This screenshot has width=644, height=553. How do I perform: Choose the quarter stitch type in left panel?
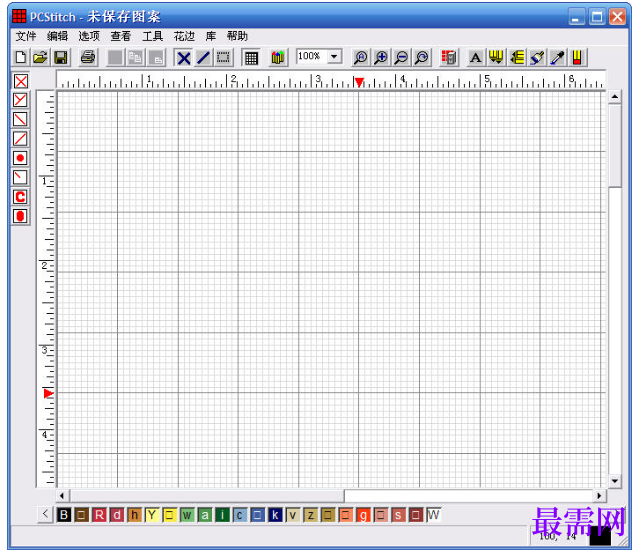(x=21, y=177)
